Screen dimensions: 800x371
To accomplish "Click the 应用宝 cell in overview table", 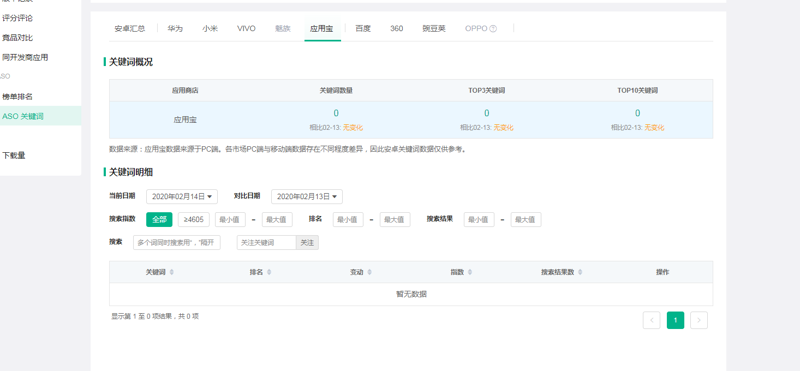I will click(x=185, y=120).
